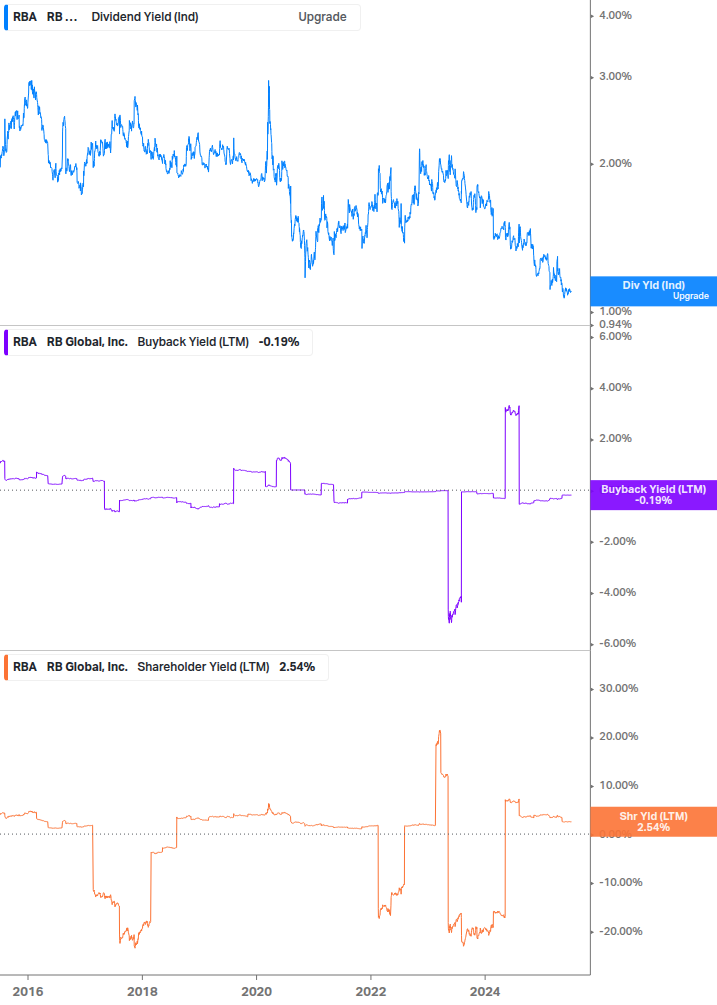Click the RBA ticker in Dividend Yield legend
The width and height of the screenshot is (717, 1005).
tap(25, 17)
